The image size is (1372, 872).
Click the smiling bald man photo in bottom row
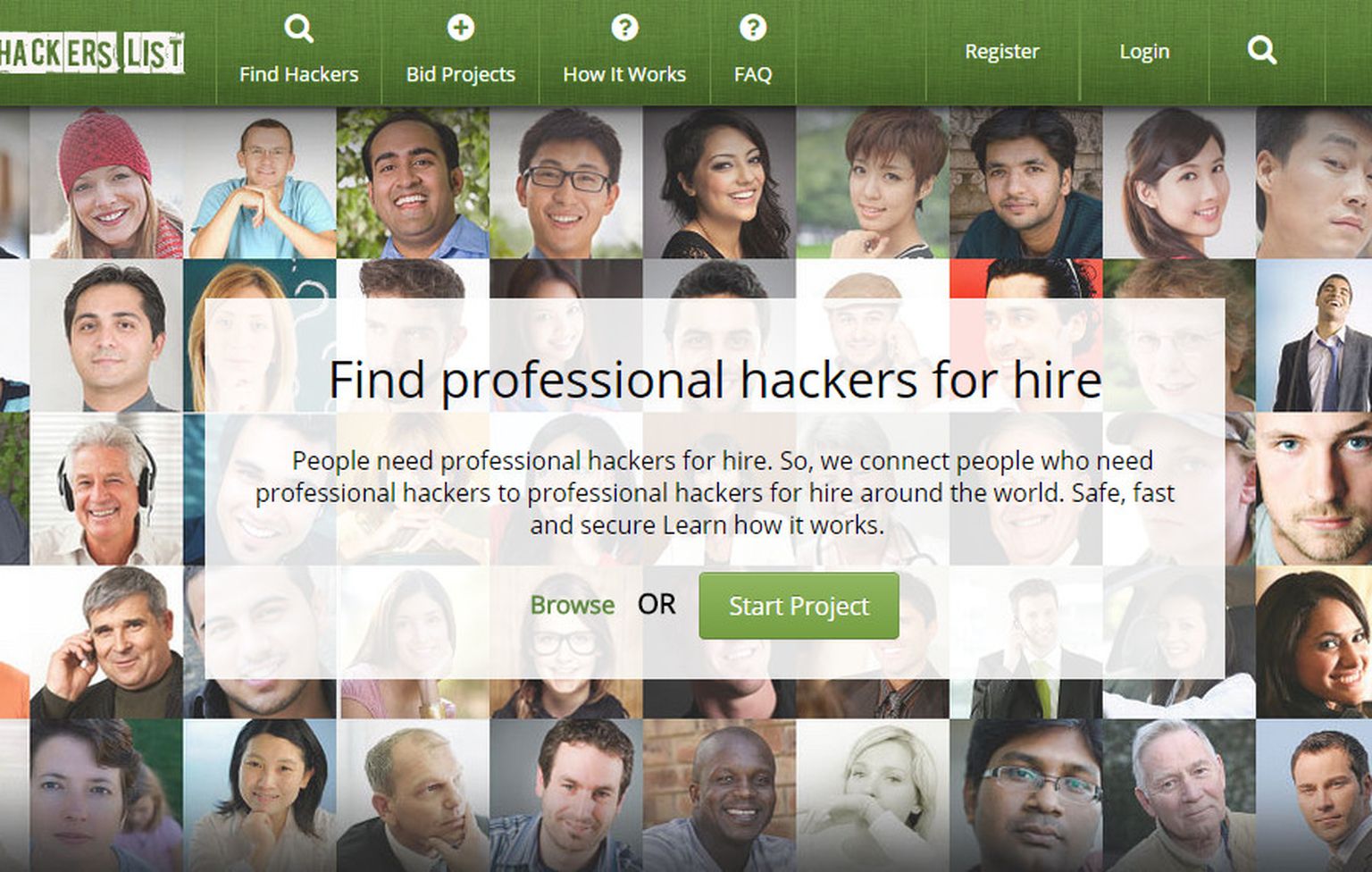pyautogui.click(x=719, y=796)
